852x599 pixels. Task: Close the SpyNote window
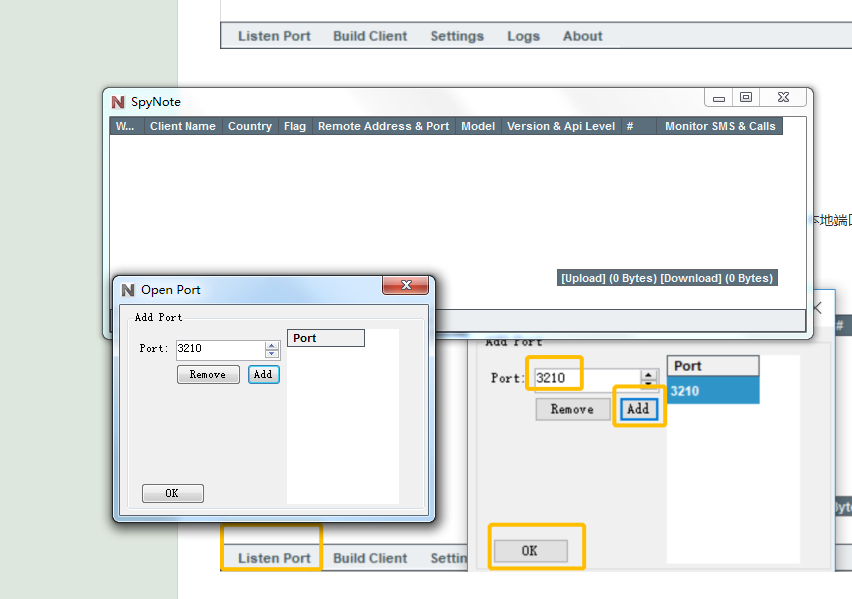(x=783, y=97)
